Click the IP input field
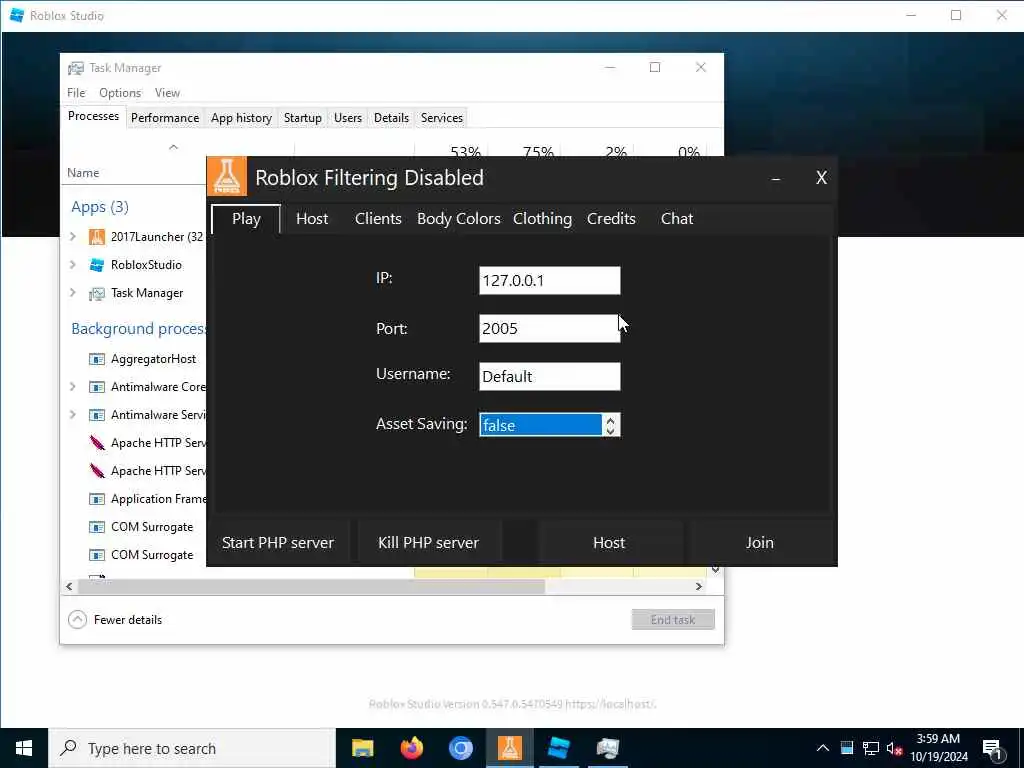 [549, 281]
